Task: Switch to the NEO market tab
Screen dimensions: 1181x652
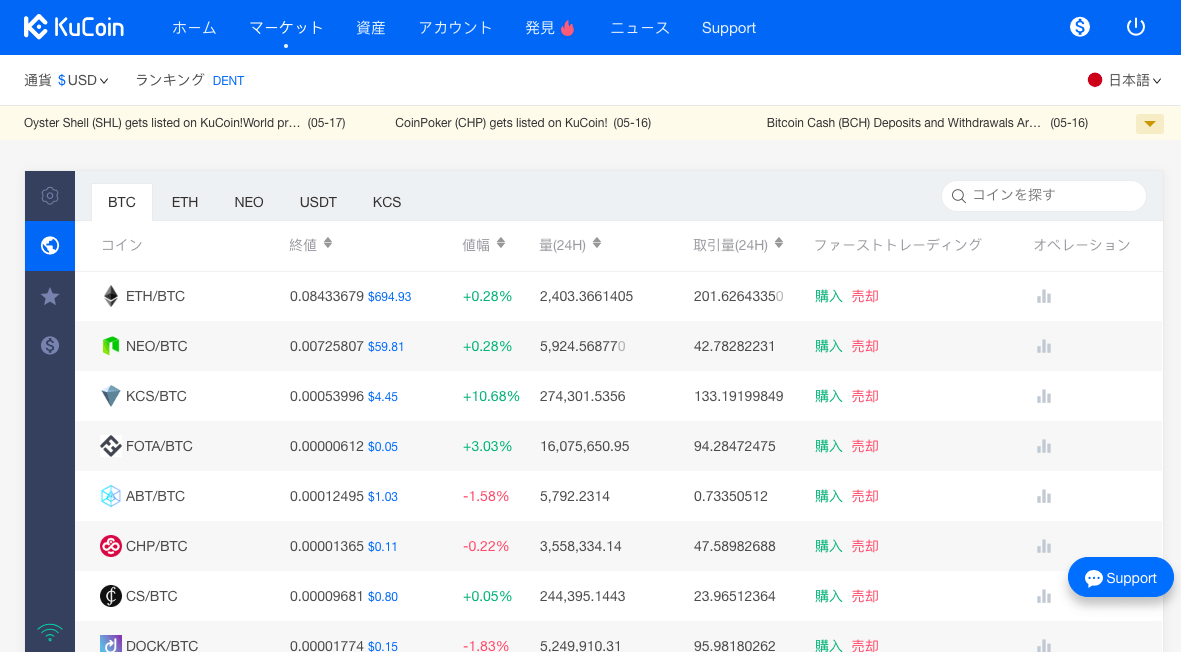Action: 249,203
